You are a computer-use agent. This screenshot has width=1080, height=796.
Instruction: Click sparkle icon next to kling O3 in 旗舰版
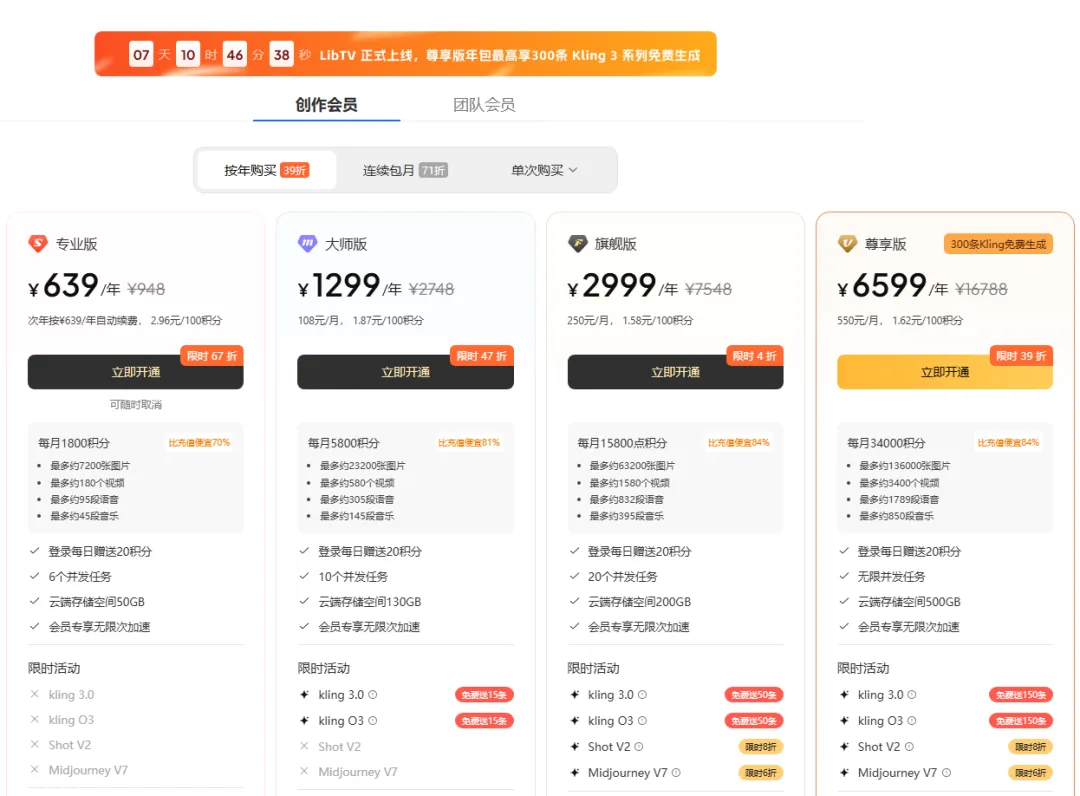pos(574,721)
